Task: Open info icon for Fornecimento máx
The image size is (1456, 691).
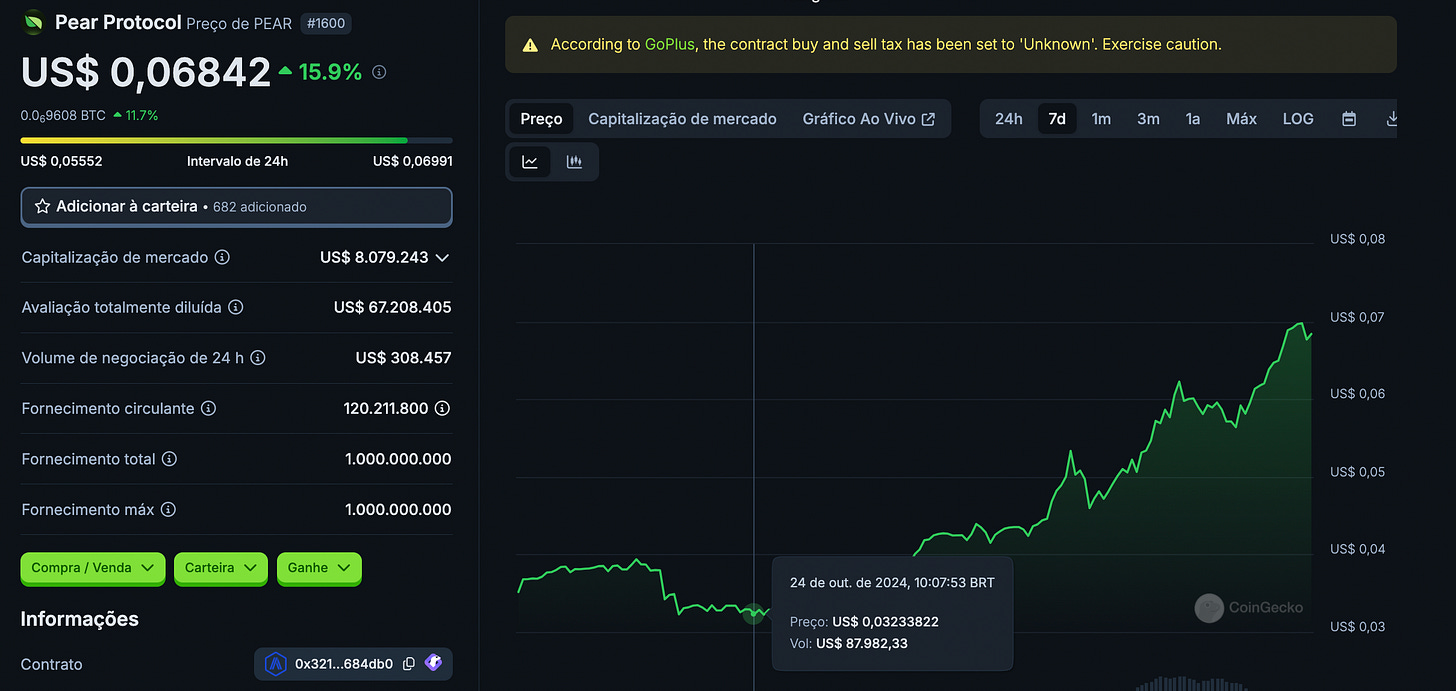Action: pyautogui.click(x=168, y=510)
